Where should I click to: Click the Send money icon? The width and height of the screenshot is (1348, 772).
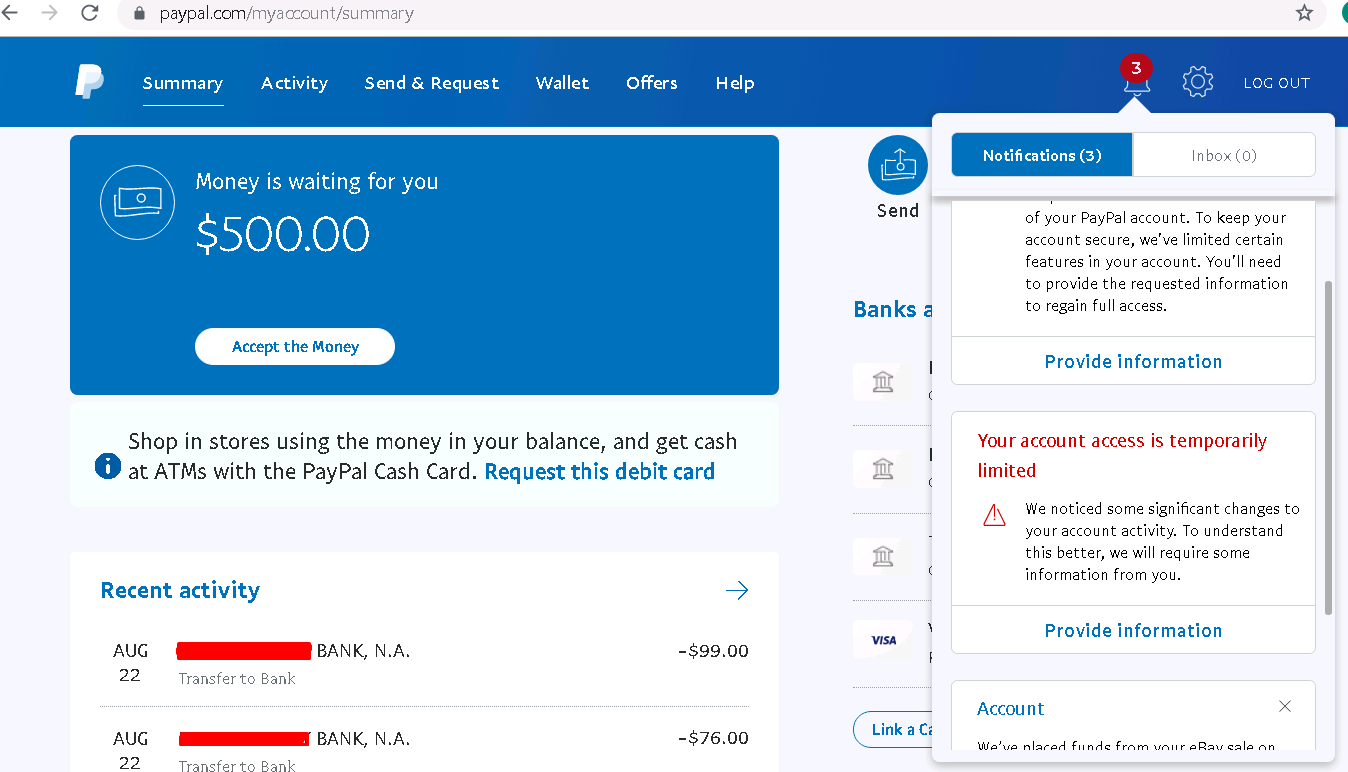897,166
